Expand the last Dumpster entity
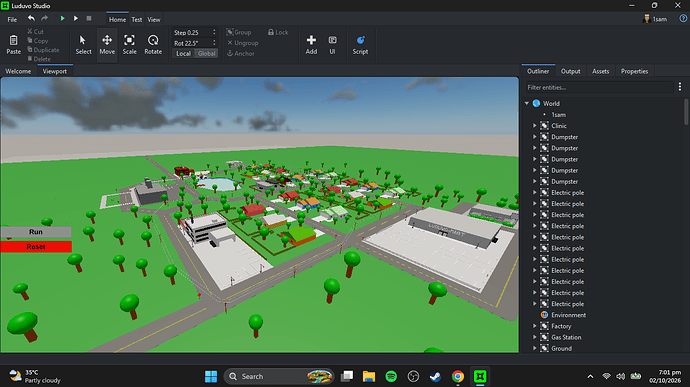Image resolution: width=690 pixels, height=387 pixels. coord(535,181)
